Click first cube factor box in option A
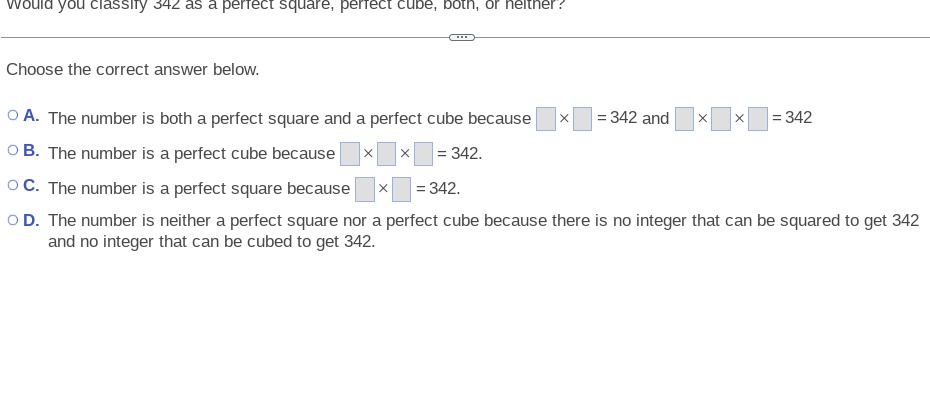Screen dimensions: 930x395 (684, 119)
